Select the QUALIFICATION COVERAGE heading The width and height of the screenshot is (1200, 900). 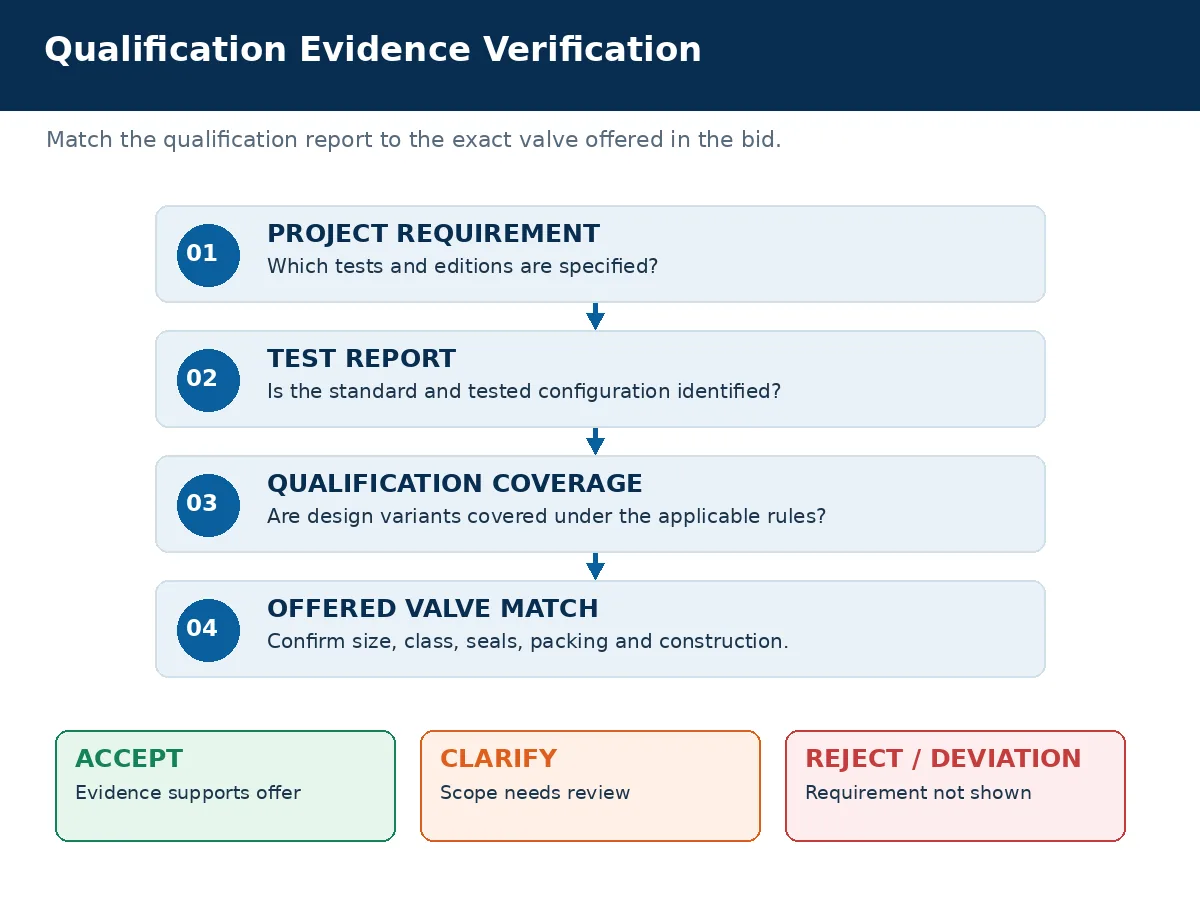click(455, 484)
